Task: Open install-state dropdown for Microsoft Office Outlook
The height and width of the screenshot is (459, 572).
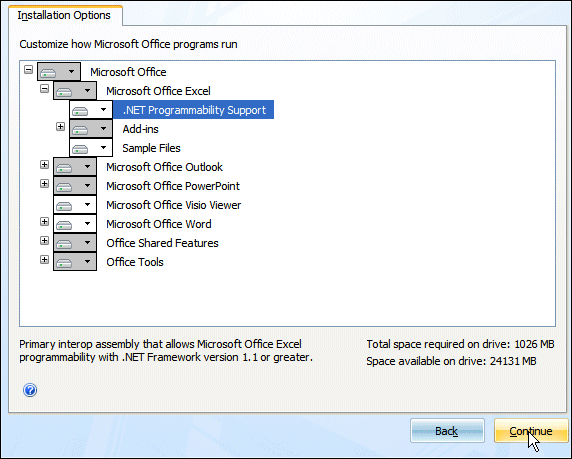Action: (75, 167)
